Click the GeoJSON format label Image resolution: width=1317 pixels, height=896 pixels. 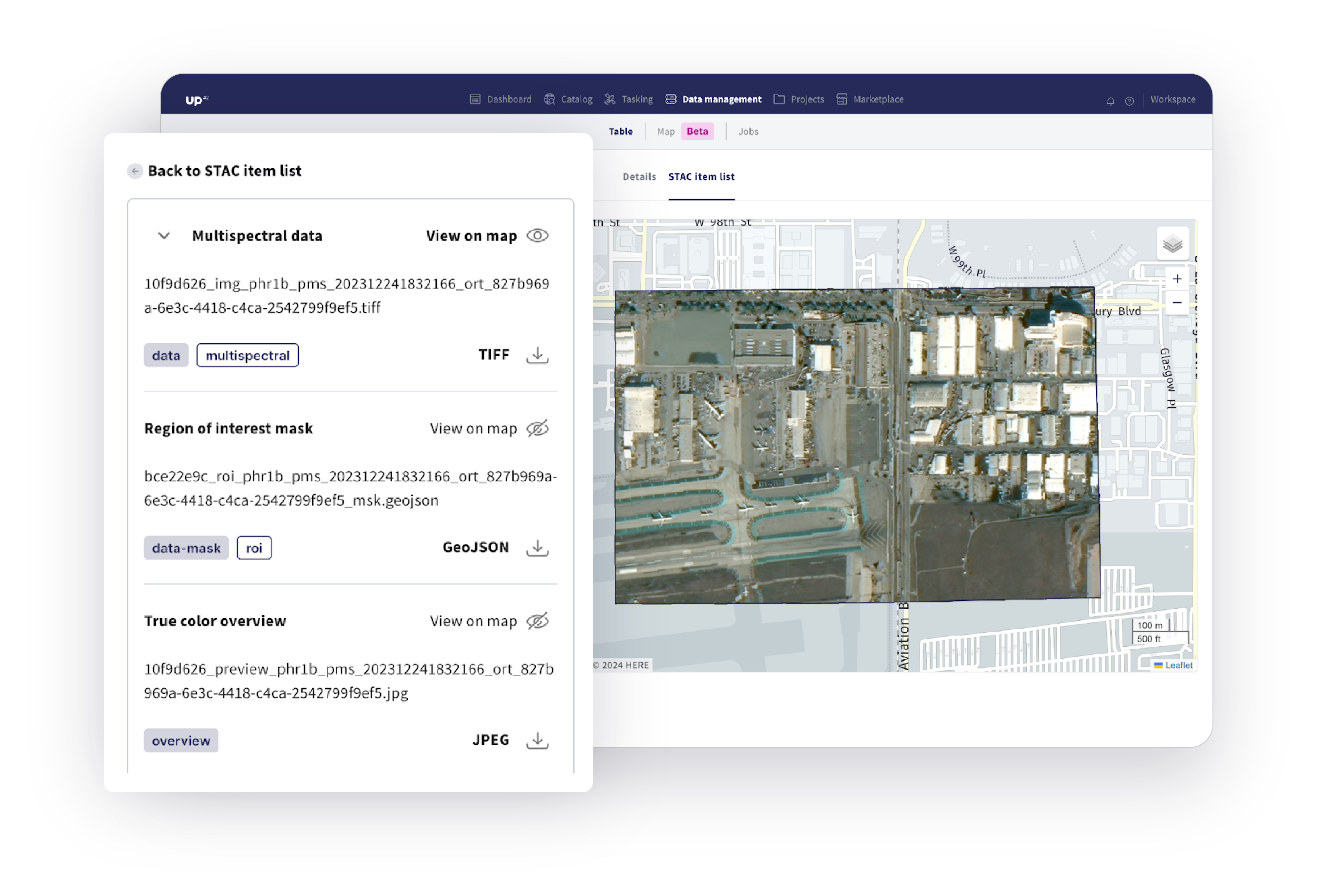point(476,548)
